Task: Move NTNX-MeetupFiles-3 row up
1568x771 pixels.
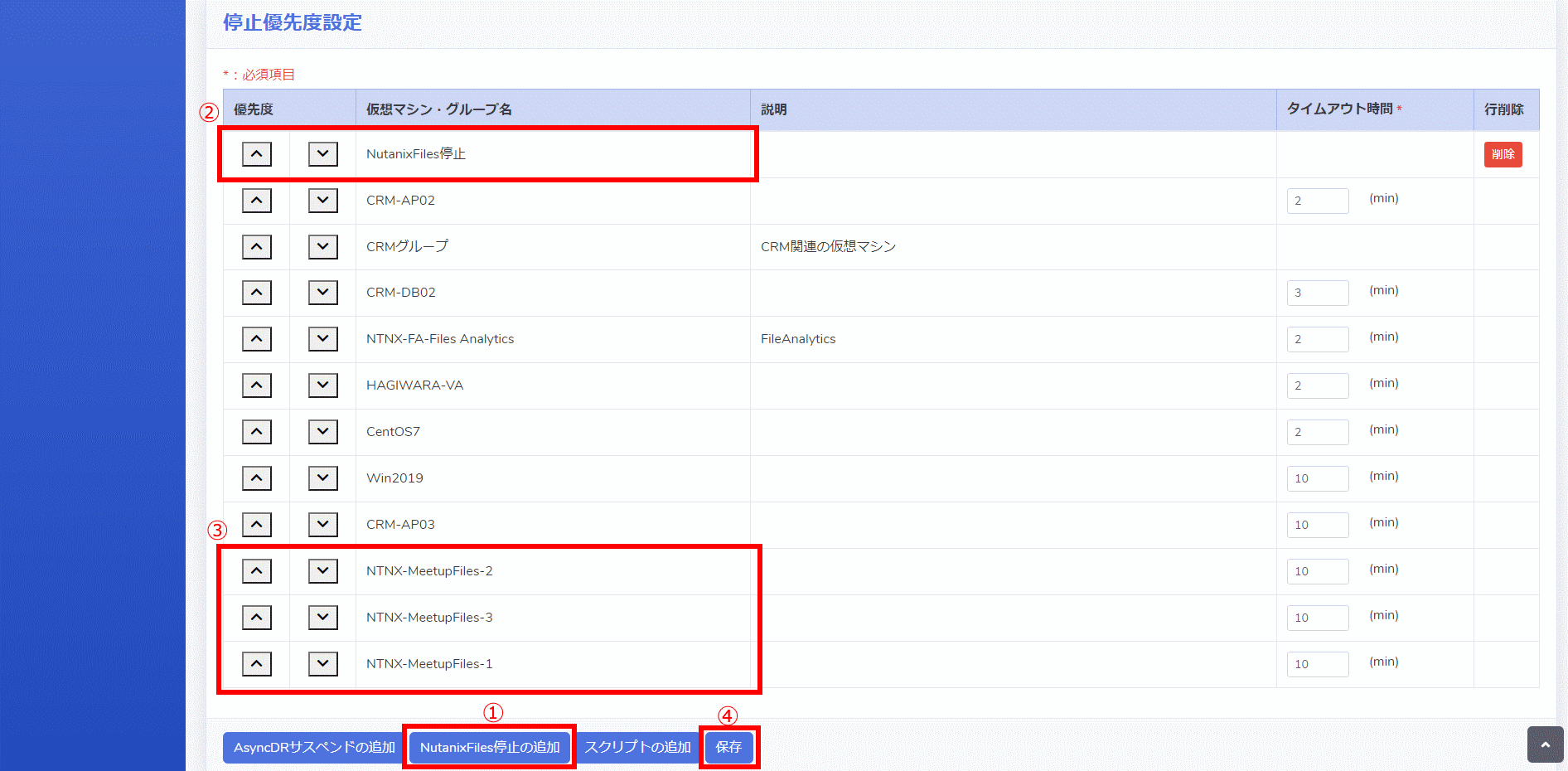Action: pyautogui.click(x=257, y=618)
